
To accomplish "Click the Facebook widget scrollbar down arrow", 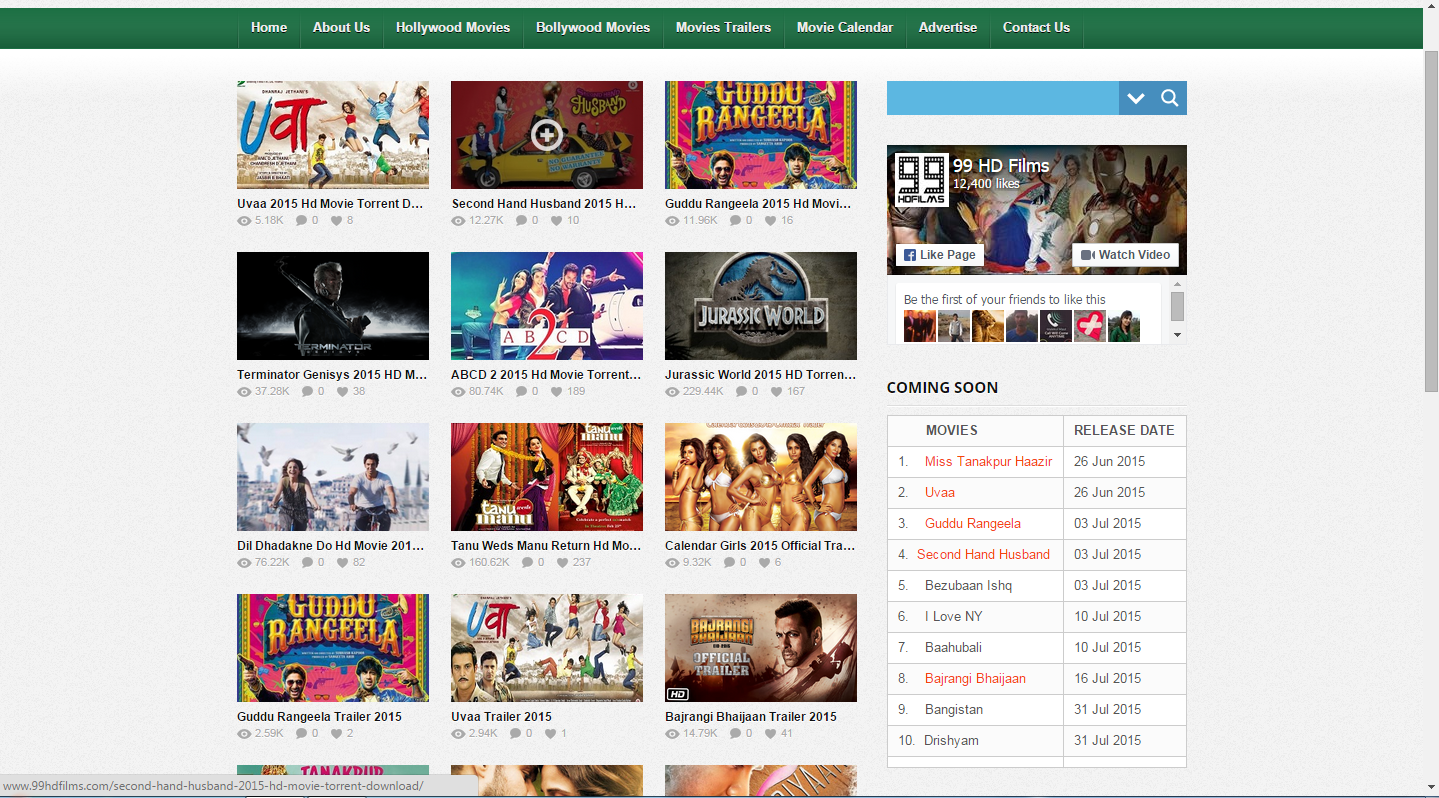I will 1177,335.
